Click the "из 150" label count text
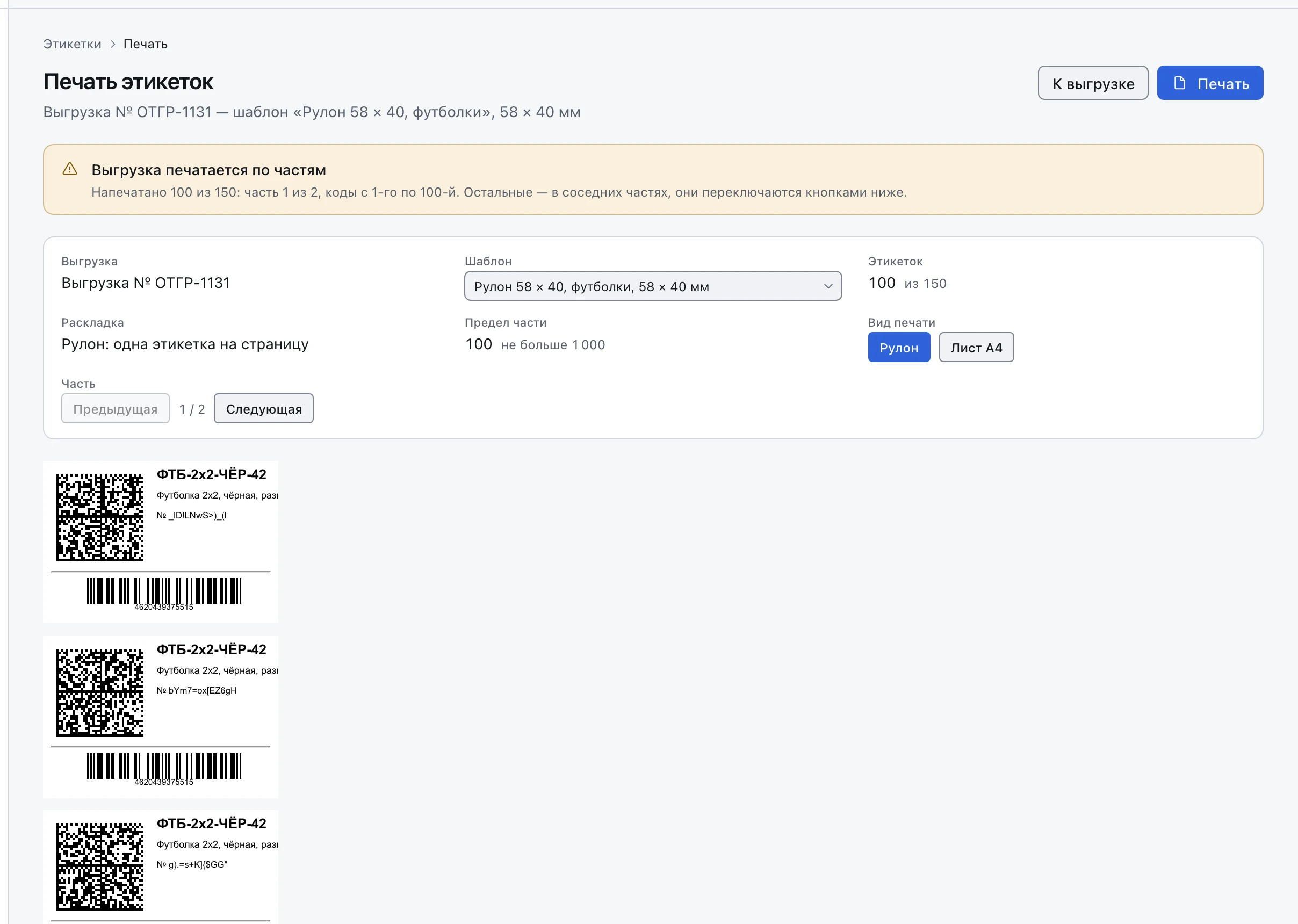1298x924 pixels. [925, 283]
